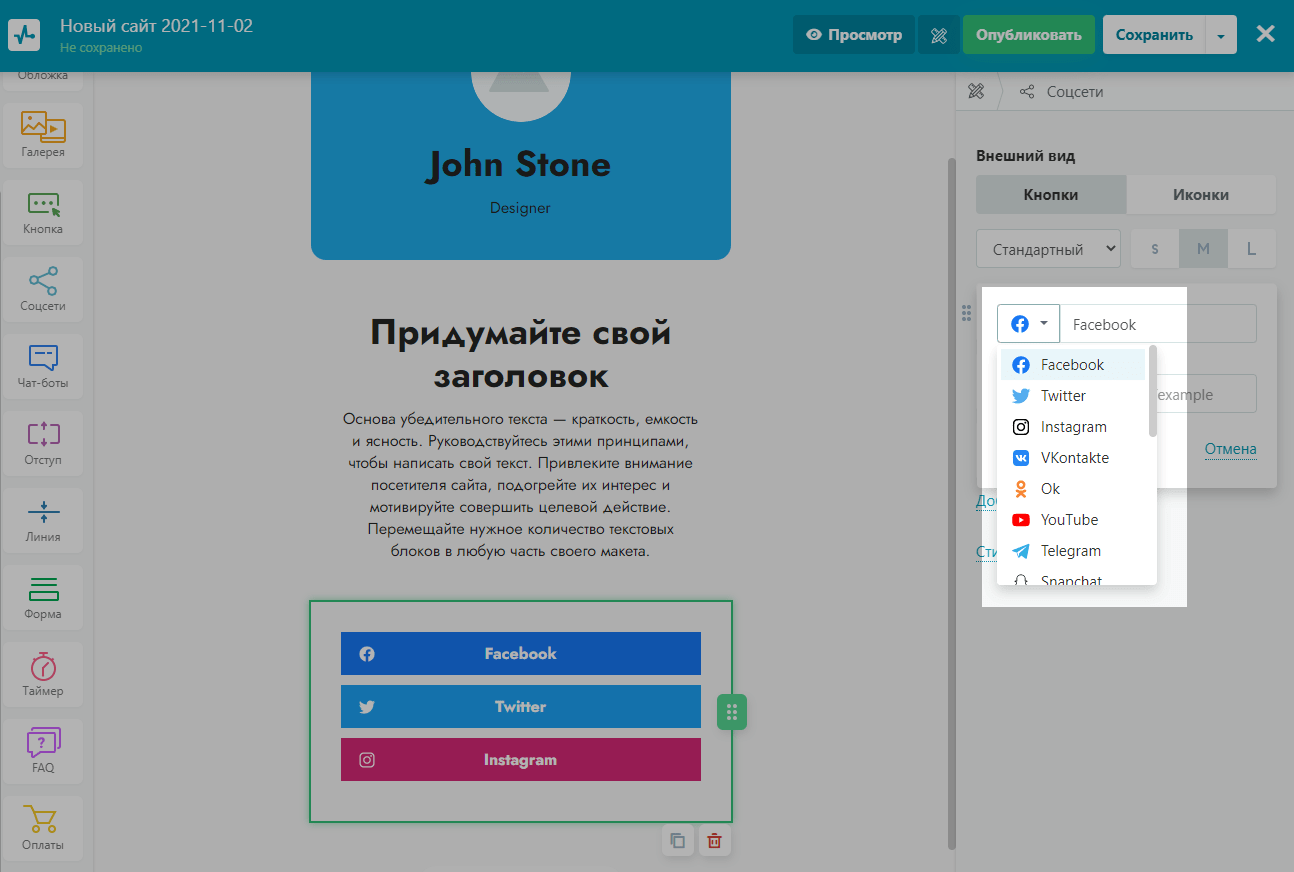Delete the selected social block with trash icon
Screen dimensions: 1294x872
714,841
